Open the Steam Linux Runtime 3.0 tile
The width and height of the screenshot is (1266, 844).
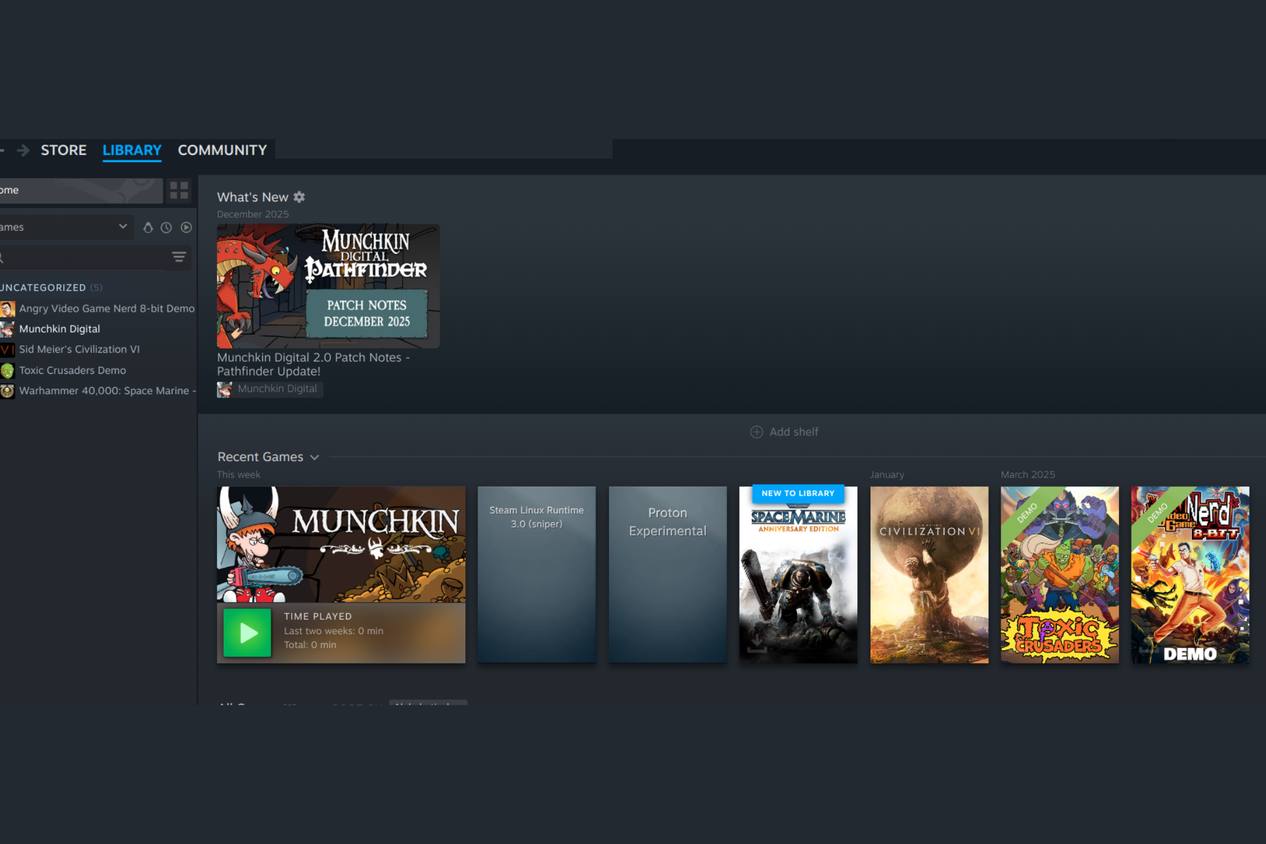[537, 575]
